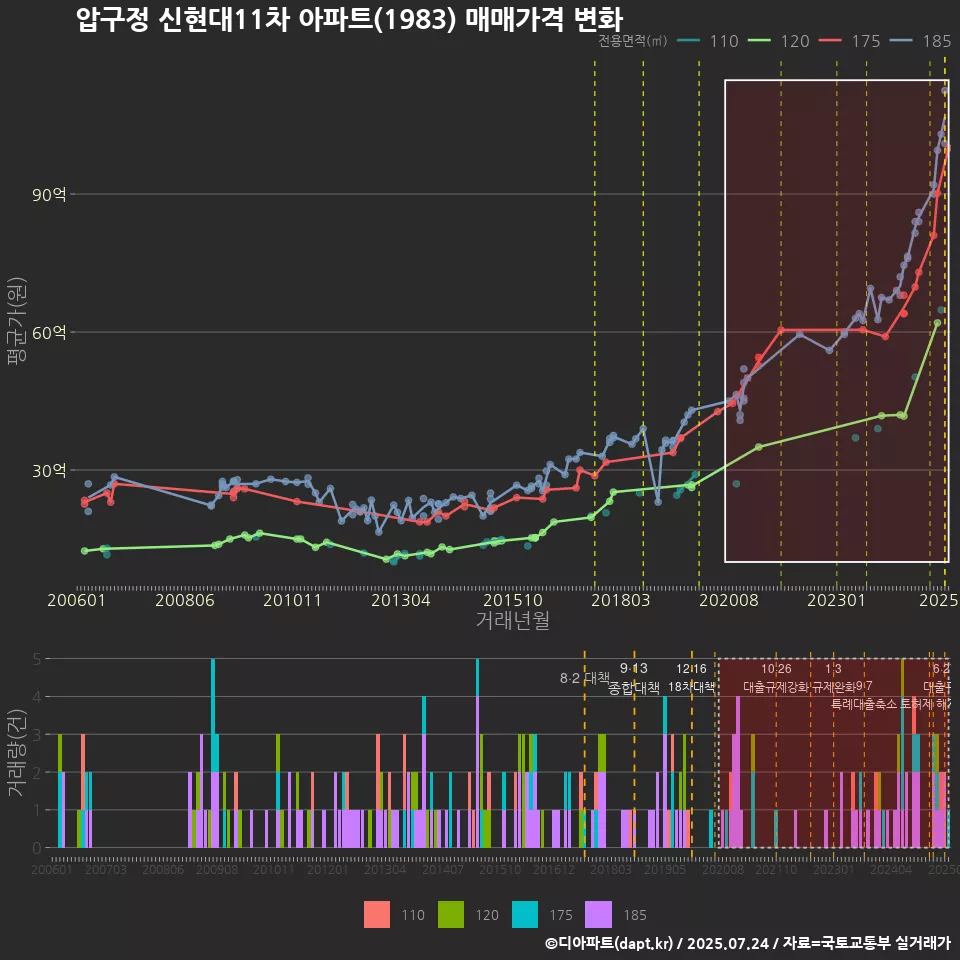Click the '185' number in the top legend
The width and height of the screenshot is (960, 960).
[x=937, y=41]
